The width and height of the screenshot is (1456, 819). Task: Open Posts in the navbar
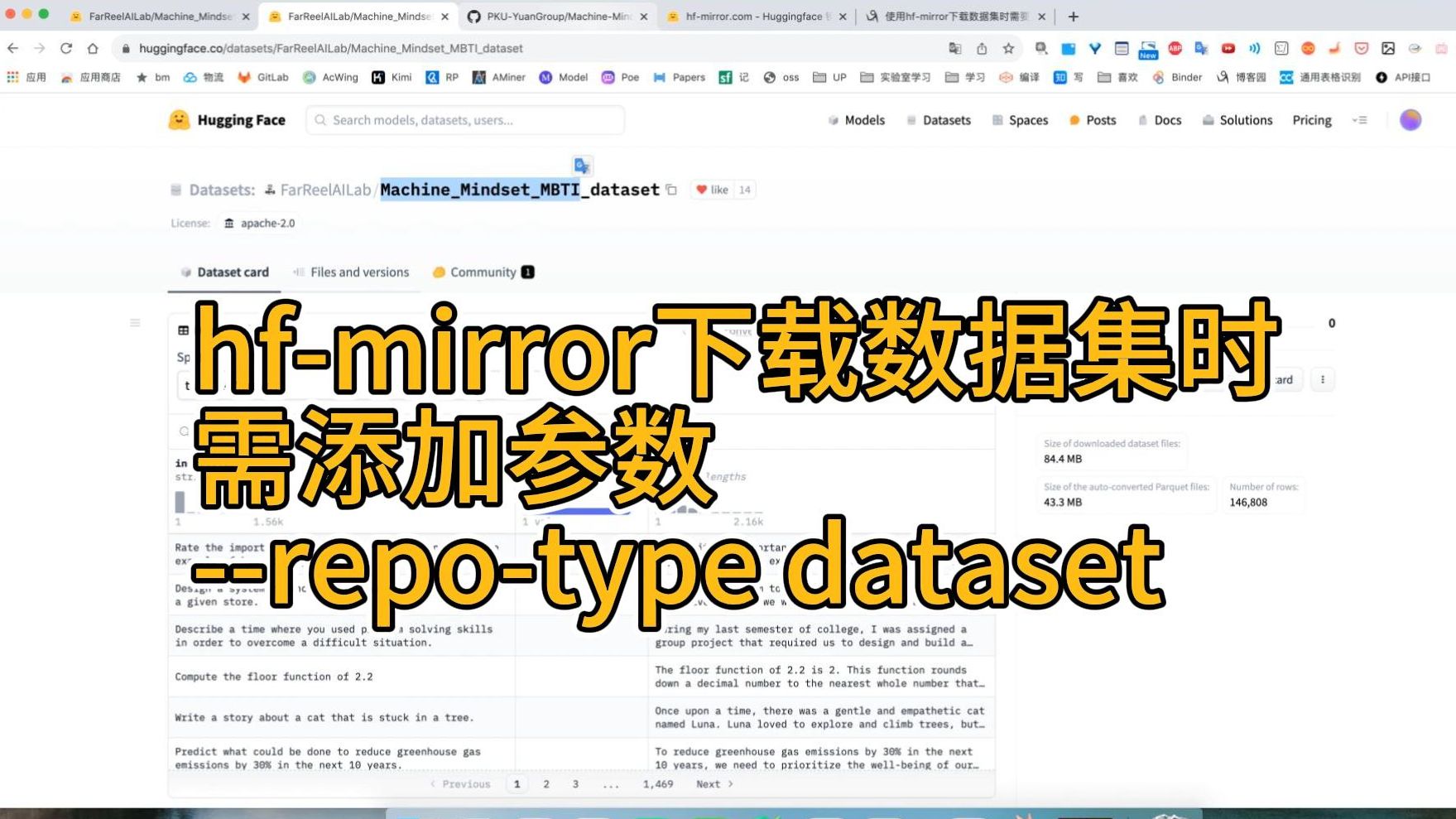point(1093,120)
